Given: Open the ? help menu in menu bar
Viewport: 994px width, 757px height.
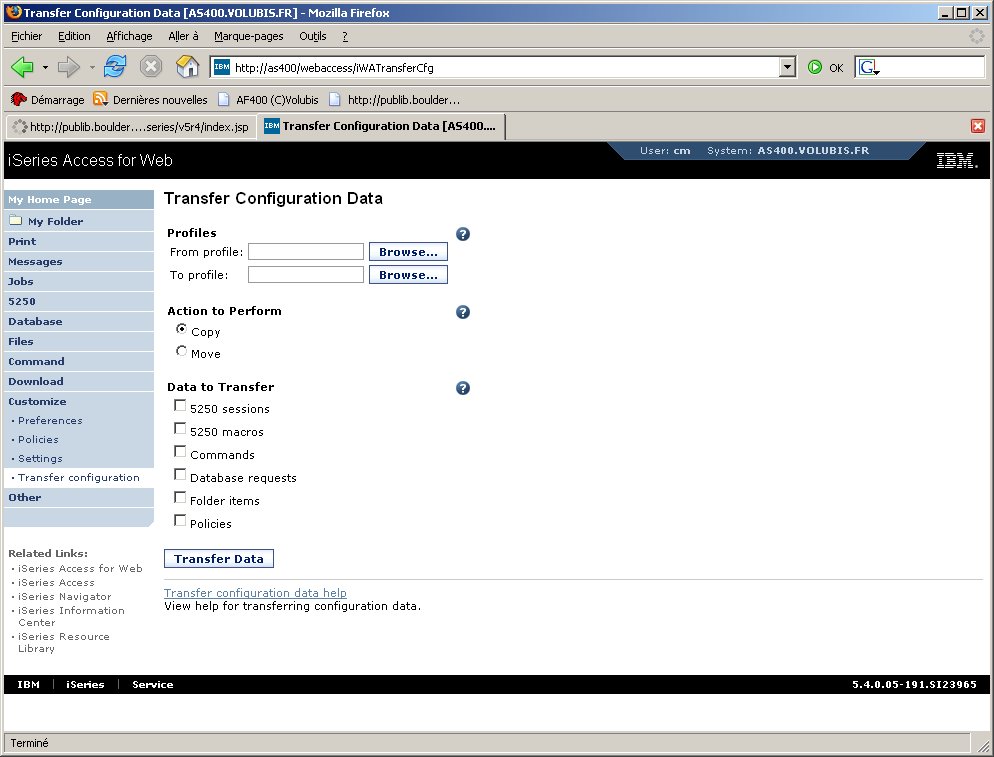Looking at the screenshot, I should point(345,36).
